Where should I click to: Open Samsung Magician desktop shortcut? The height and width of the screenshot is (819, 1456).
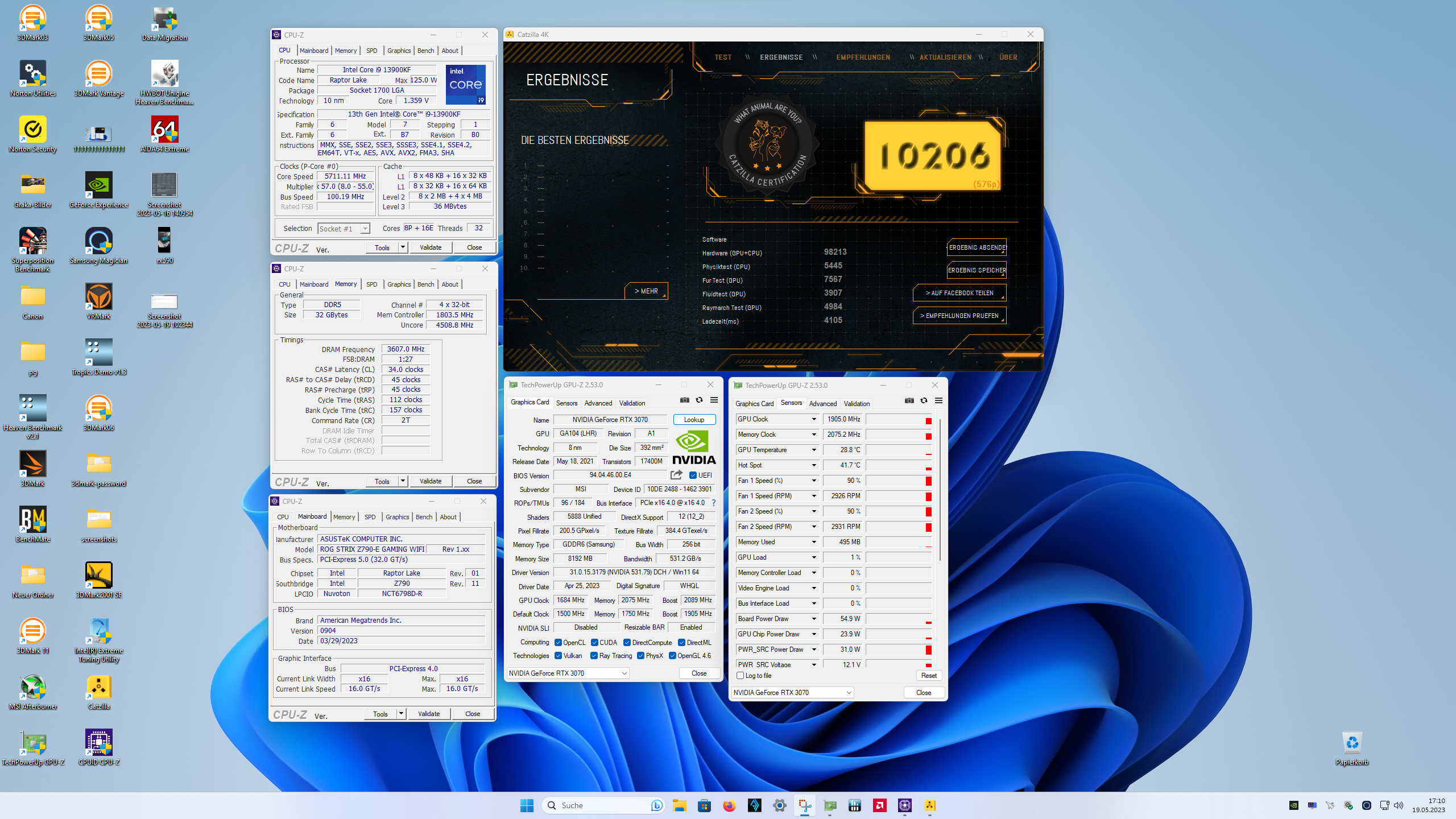pos(99,246)
